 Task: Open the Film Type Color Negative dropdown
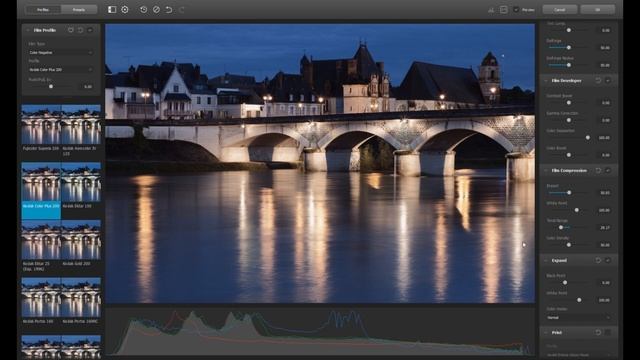(60, 53)
